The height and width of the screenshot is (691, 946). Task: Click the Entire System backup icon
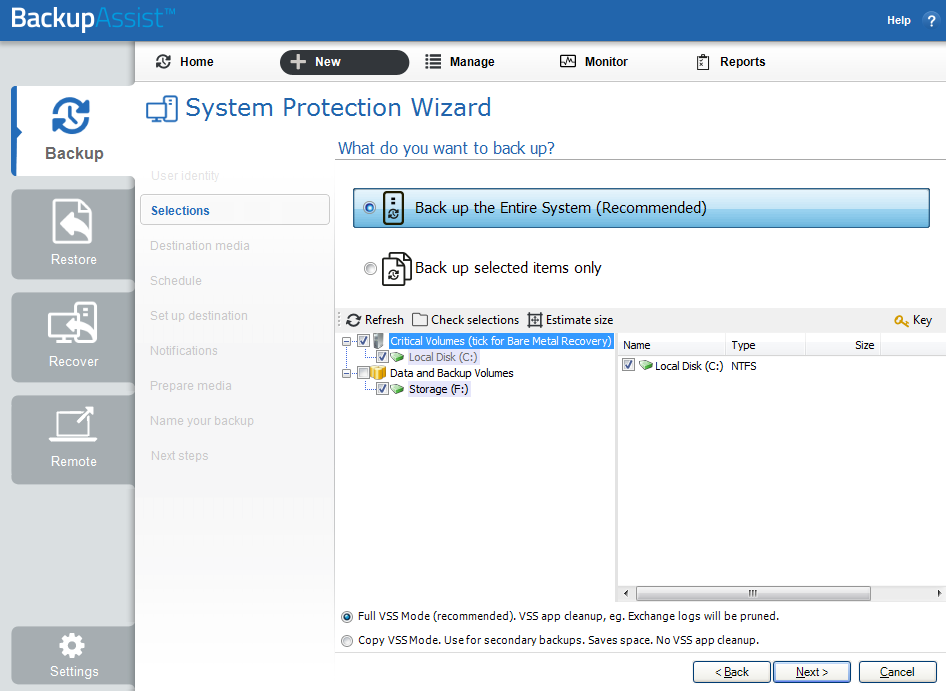[393, 208]
